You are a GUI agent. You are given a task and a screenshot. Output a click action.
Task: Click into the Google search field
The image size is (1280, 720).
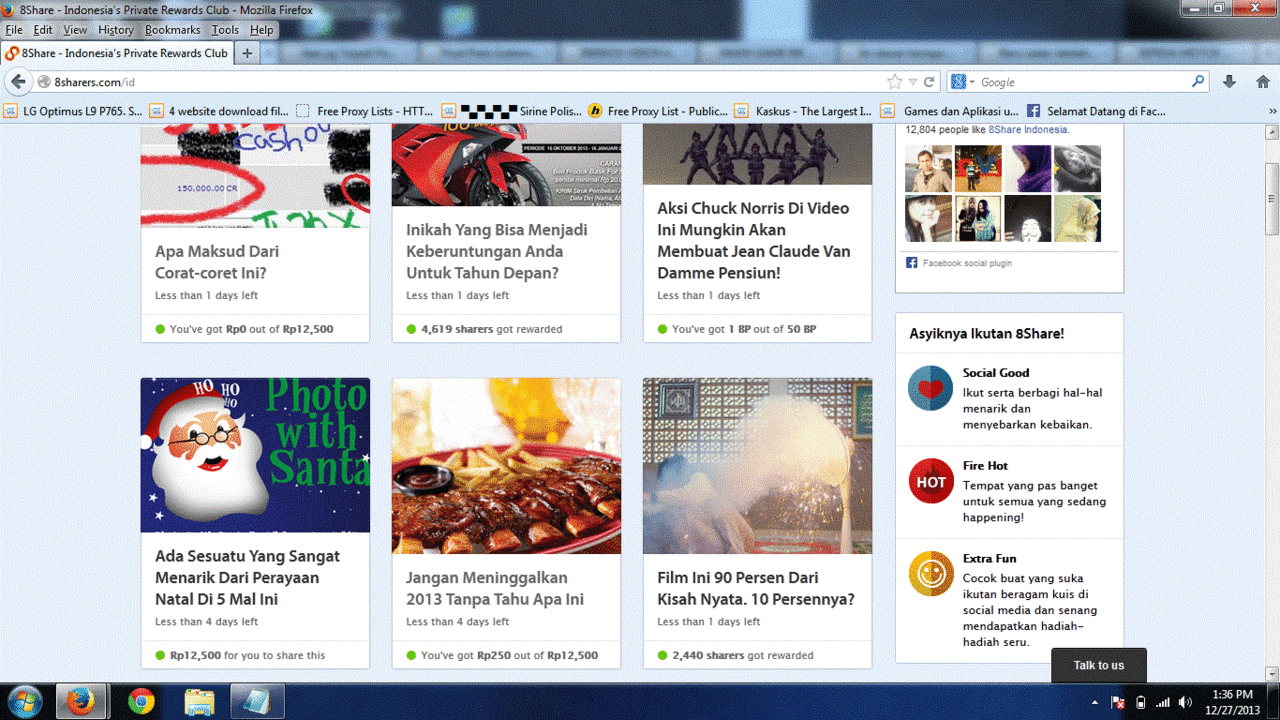pyautogui.click(x=1082, y=82)
